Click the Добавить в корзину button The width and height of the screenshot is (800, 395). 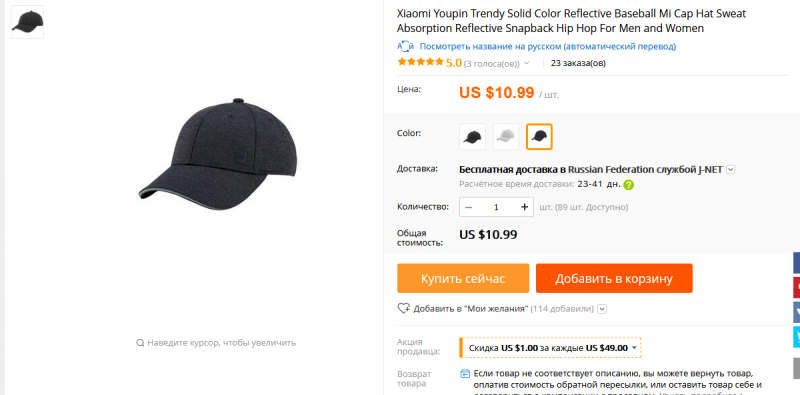(x=614, y=278)
